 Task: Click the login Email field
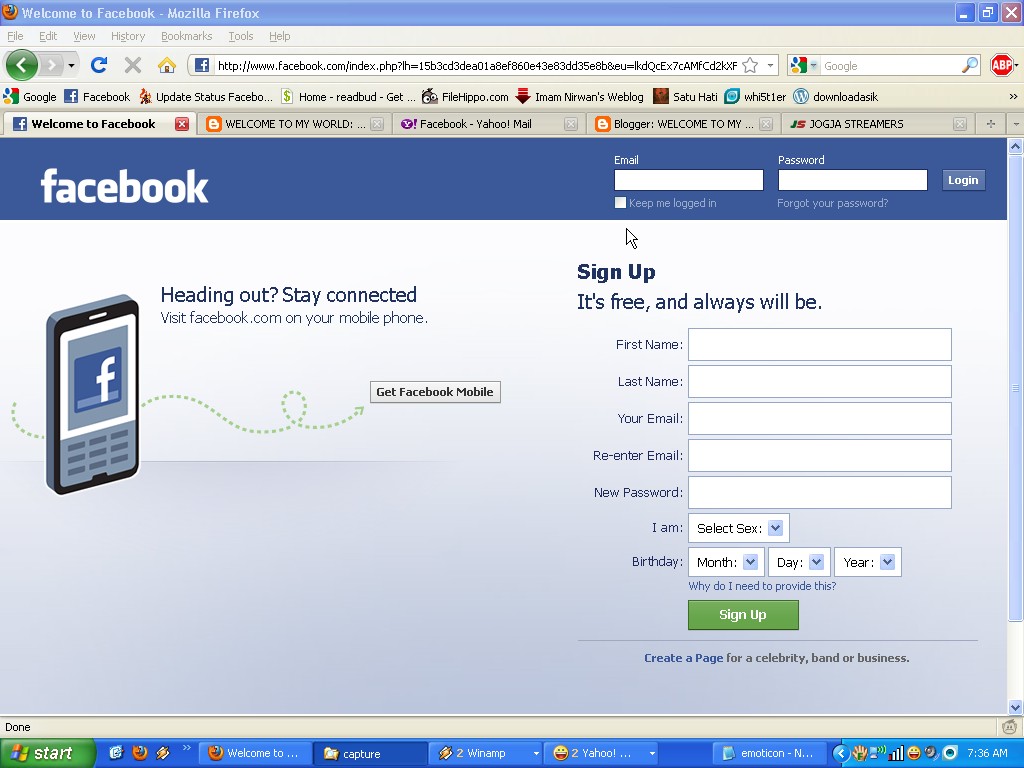pos(688,180)
